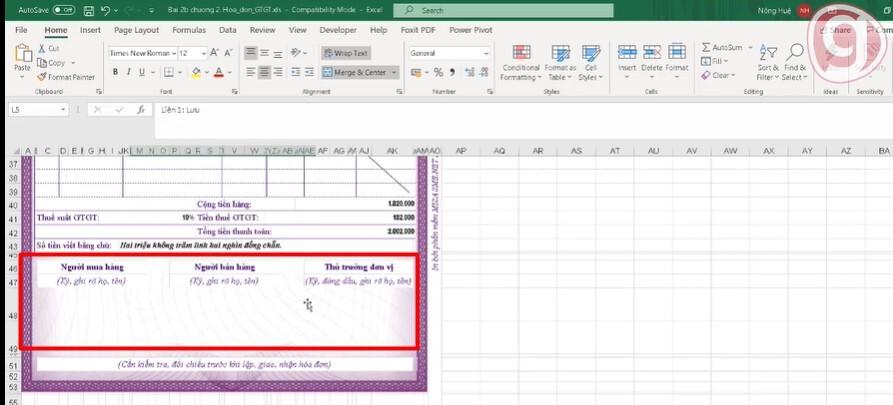893x405 pixels.
Task: Open the Fill options
Action: pos(714,61)
